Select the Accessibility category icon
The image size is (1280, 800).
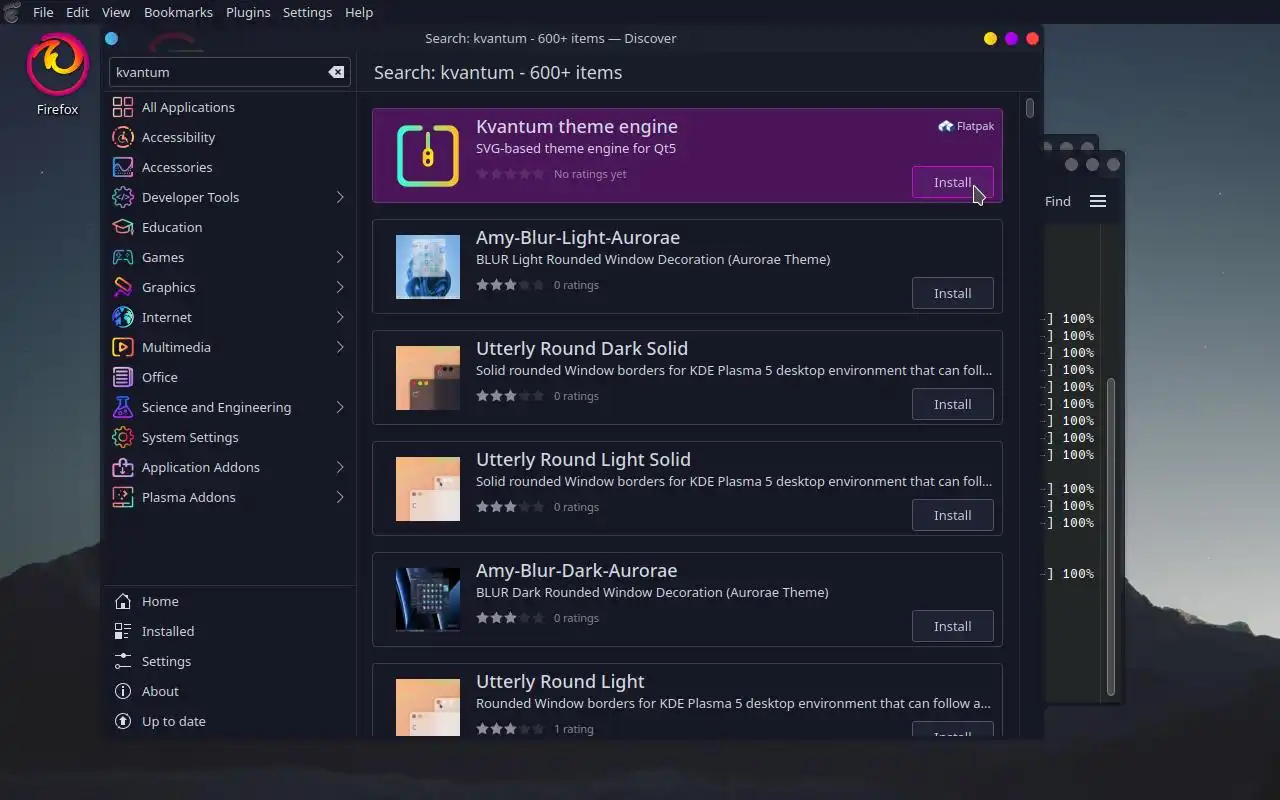pyautogui.click(x=123, y=137)
